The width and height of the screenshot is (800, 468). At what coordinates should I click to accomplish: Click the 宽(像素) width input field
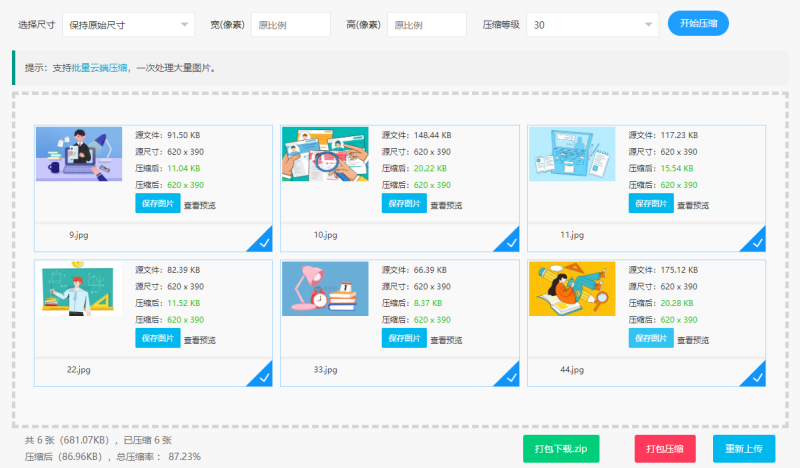pos(291,24)
